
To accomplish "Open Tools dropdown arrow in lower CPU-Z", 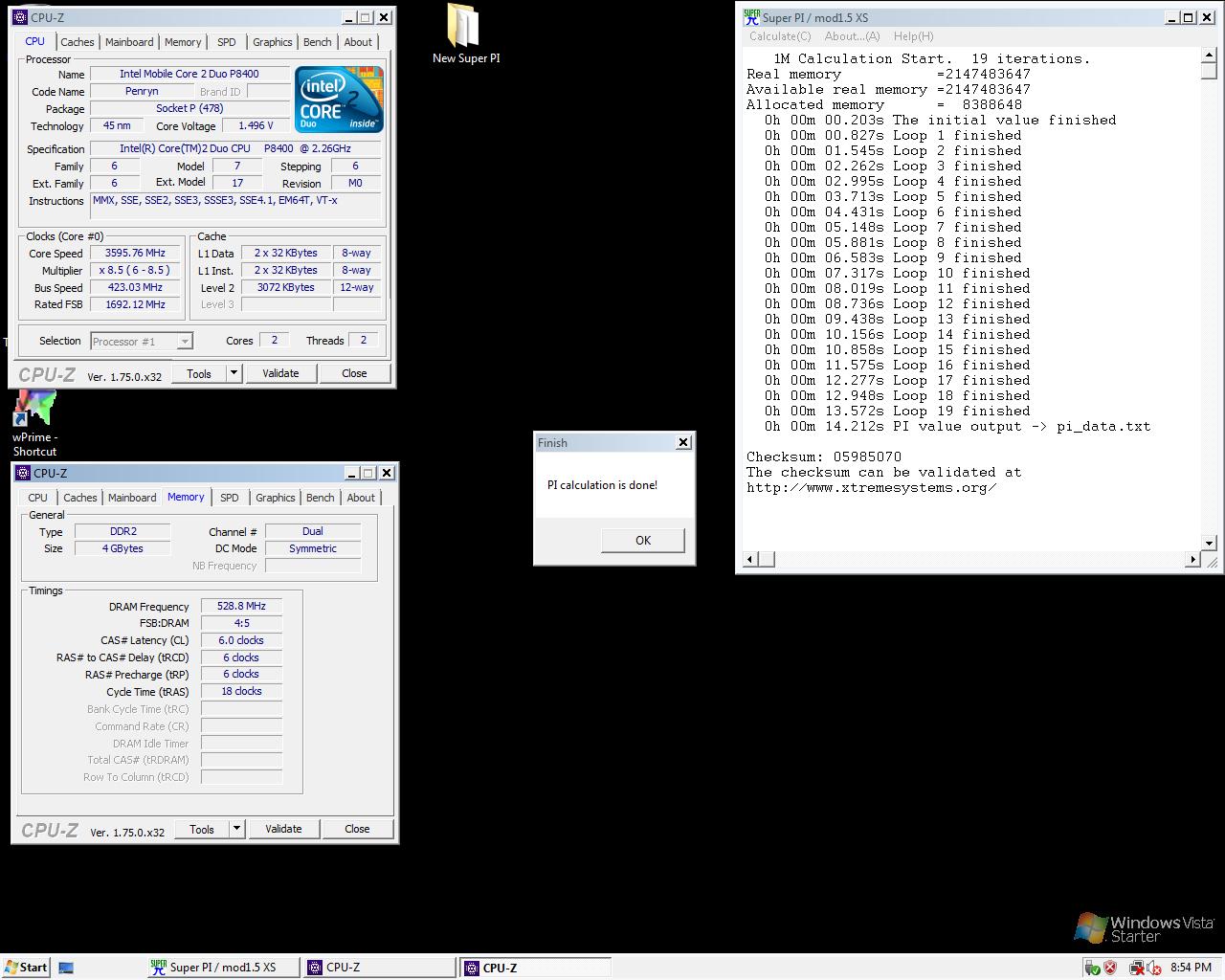I will (x=236, y=829).
